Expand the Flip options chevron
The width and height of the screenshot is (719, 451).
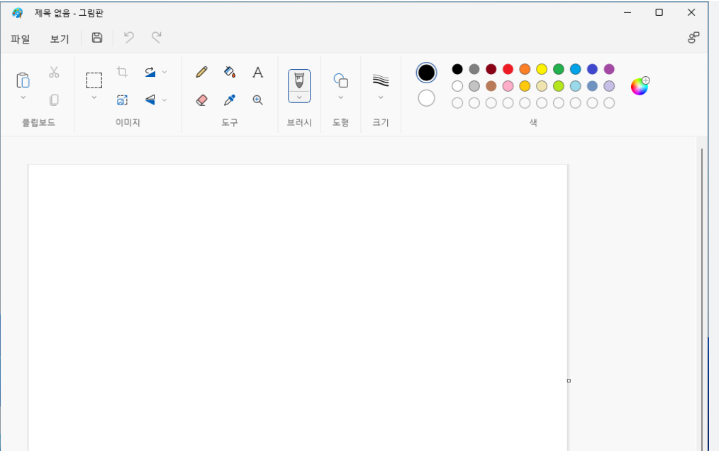coord(165,100)
